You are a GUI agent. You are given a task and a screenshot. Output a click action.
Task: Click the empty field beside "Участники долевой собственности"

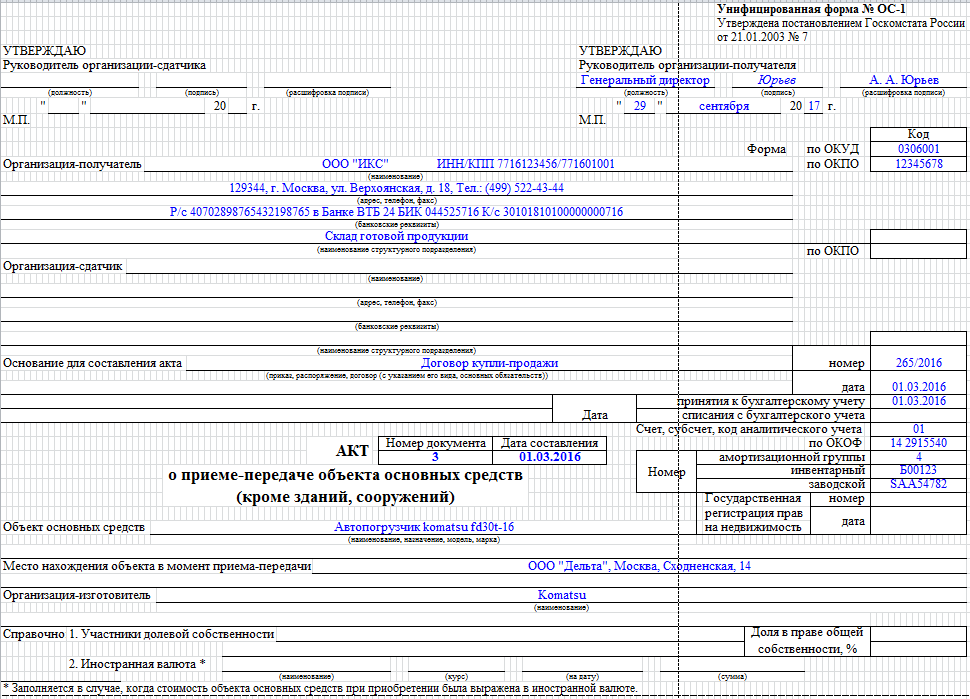tap(510, 634)
